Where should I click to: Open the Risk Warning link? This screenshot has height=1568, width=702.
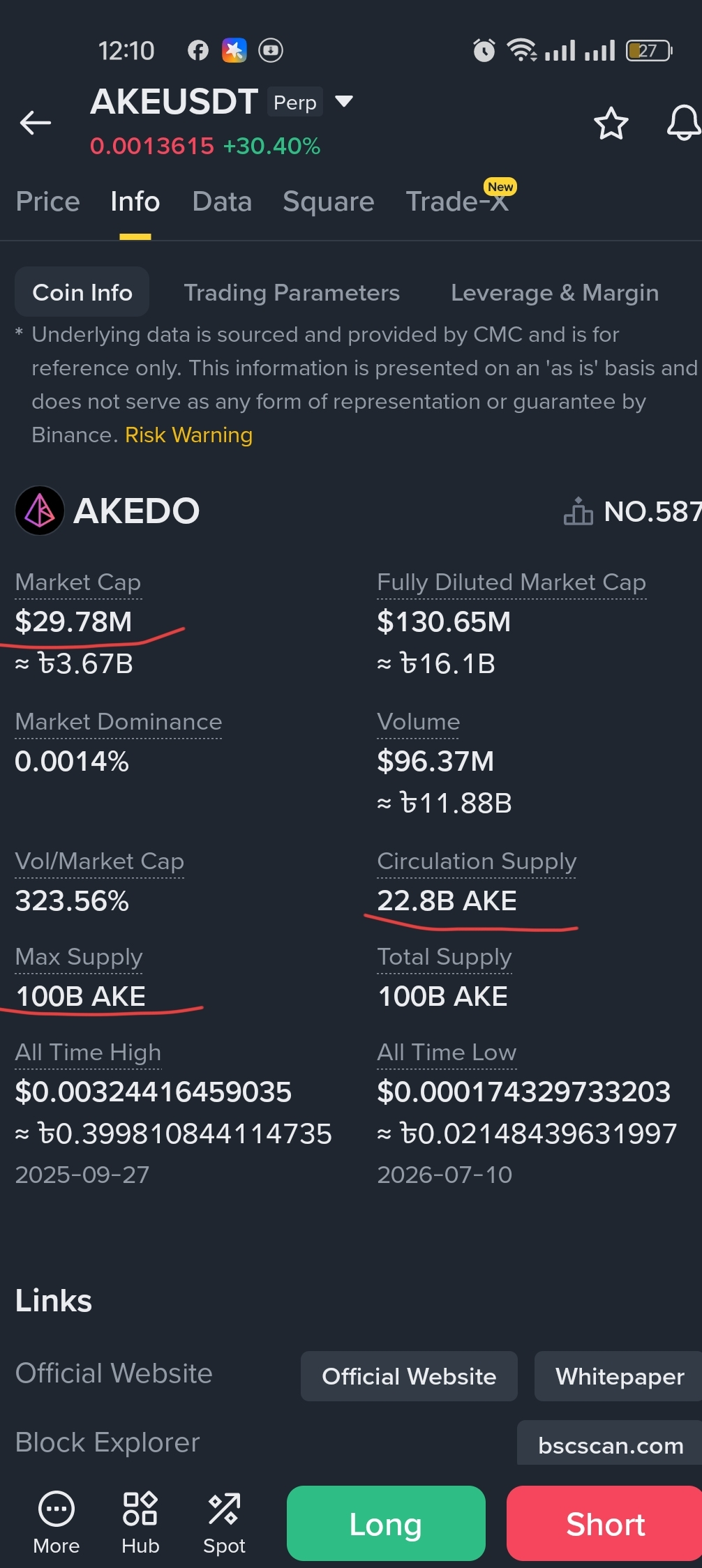click(188, 435)
